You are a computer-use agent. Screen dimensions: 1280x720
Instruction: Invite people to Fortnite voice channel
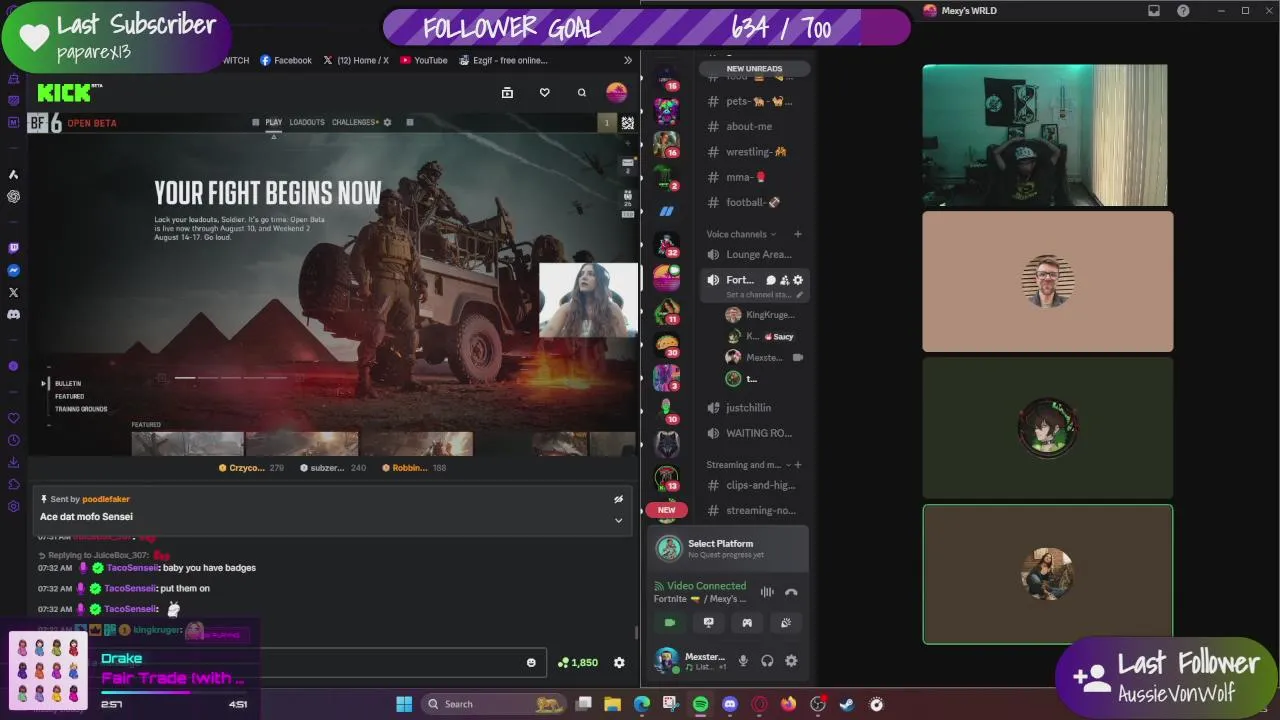(x=785, y=280)
